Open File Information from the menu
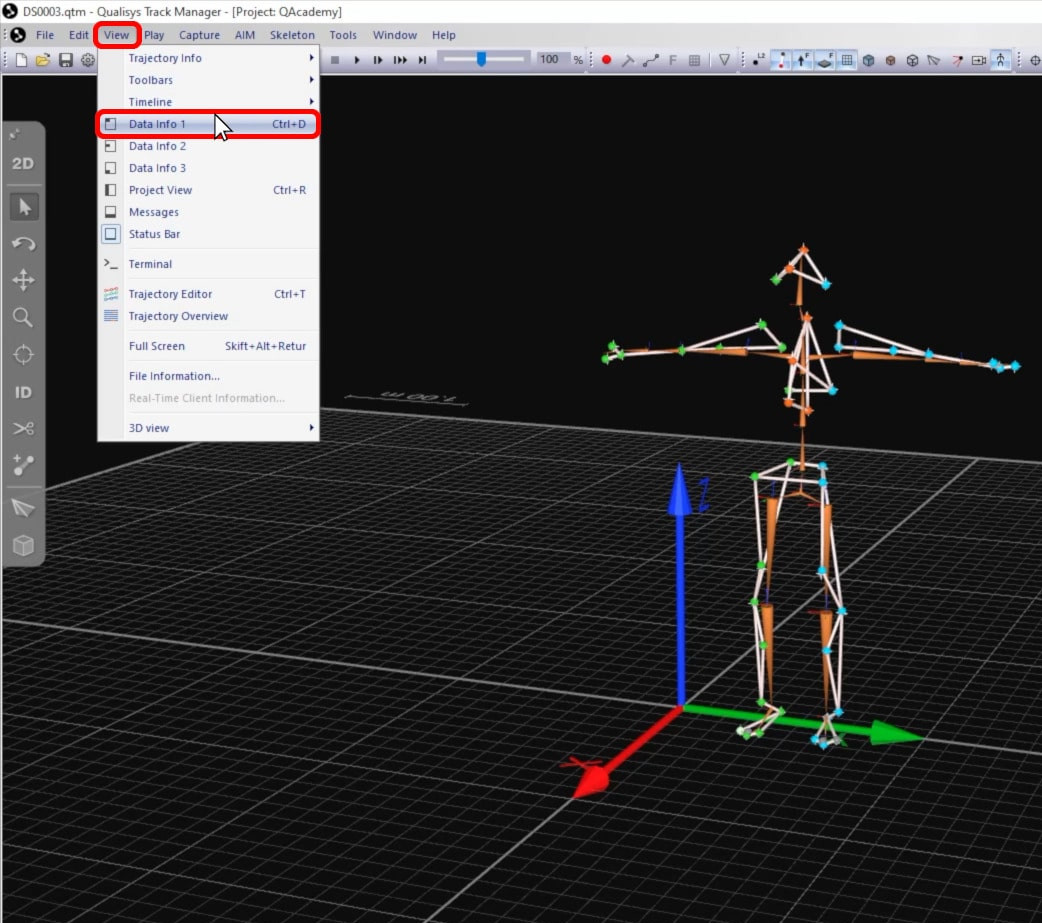1042x923 pixels. tap(173, 375)
